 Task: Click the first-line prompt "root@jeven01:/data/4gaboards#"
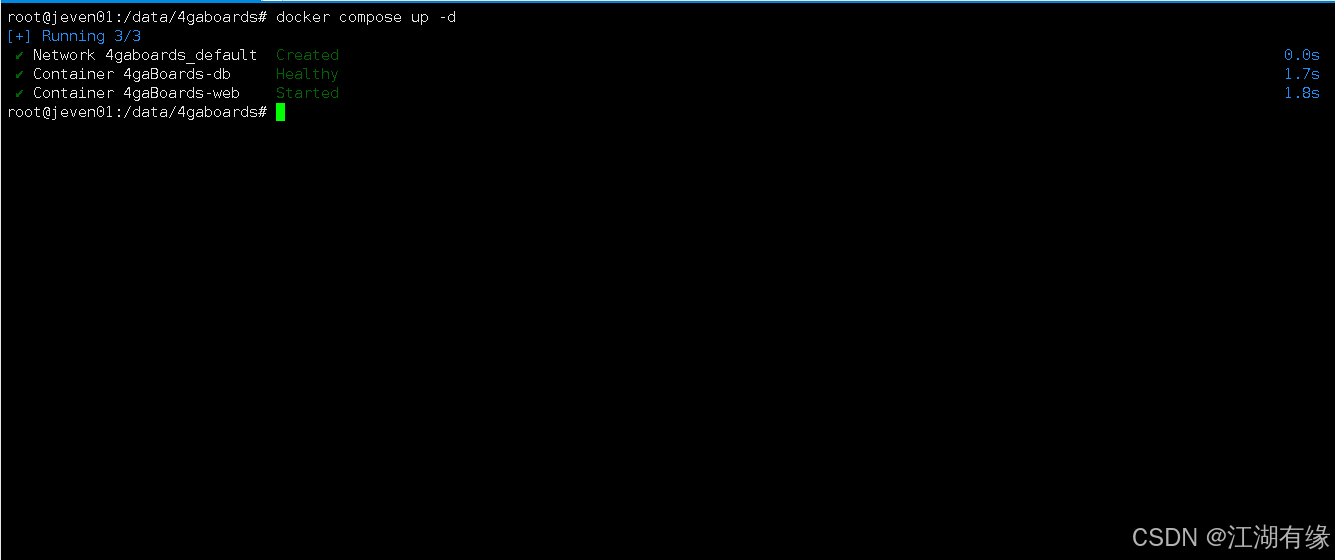pos(137,17)
